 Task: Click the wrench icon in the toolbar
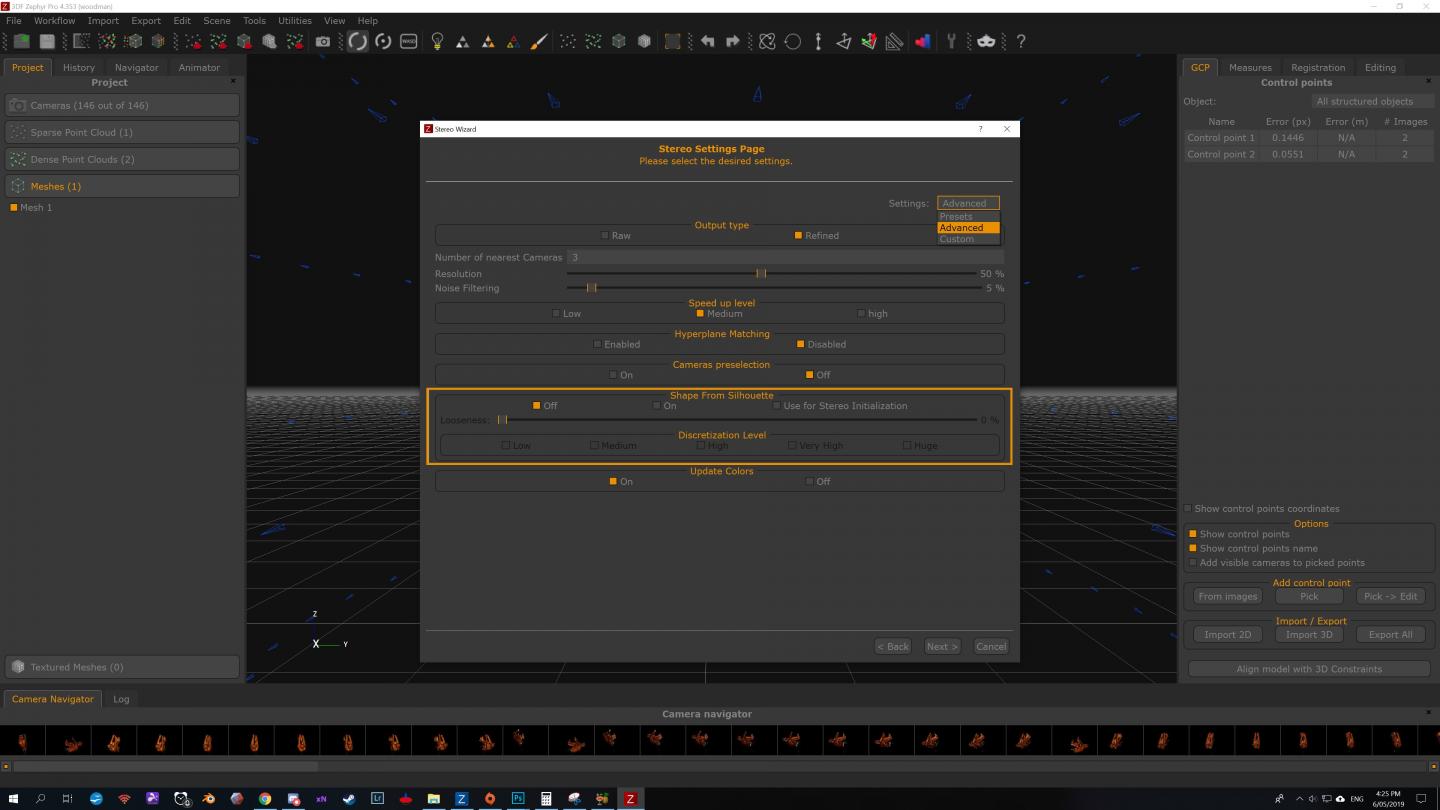[952, 42]
